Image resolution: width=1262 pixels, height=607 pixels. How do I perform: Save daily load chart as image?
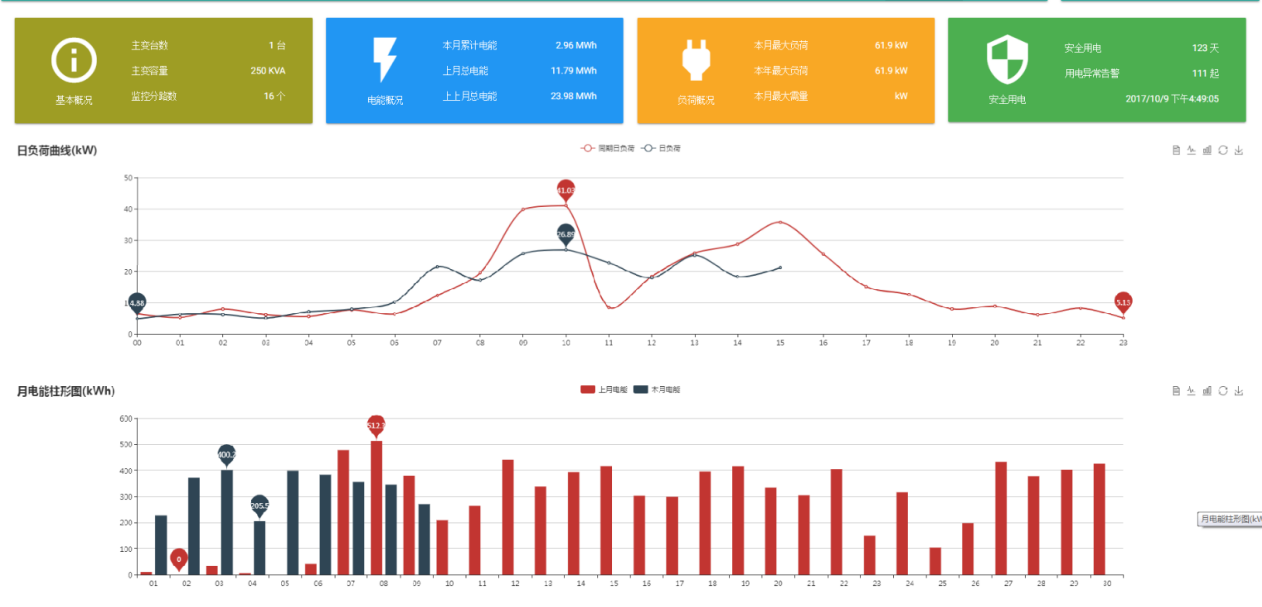coord(1239,150)
